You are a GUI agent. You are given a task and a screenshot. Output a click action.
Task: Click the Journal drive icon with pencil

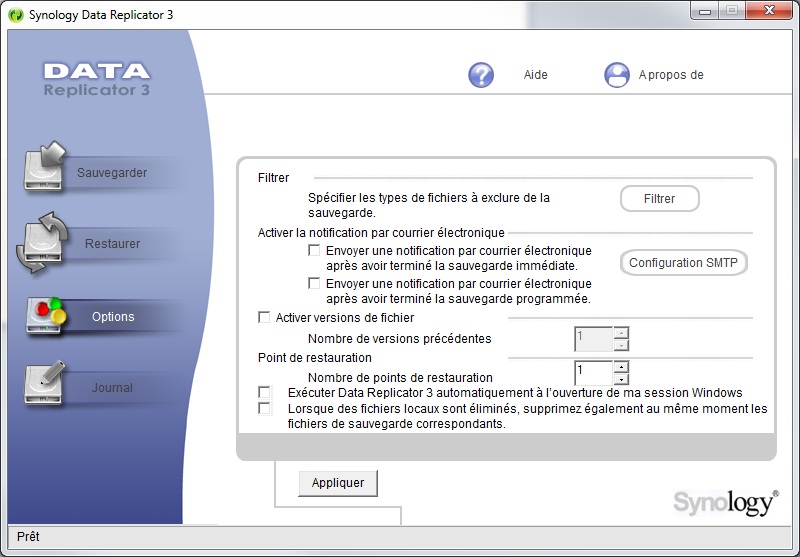pyautogui.click(x=45, y=384)
